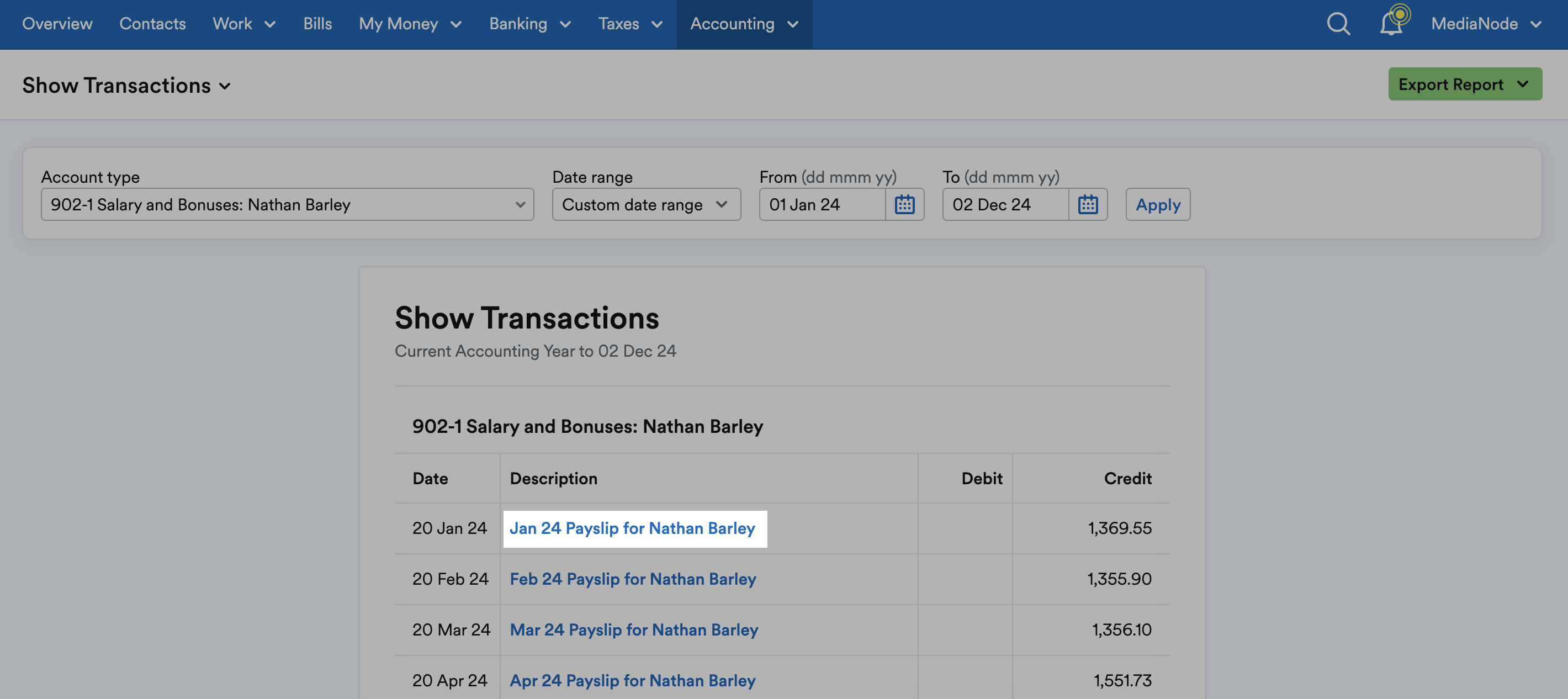
Task: Click the Debit column header
Action: point(981,478)
